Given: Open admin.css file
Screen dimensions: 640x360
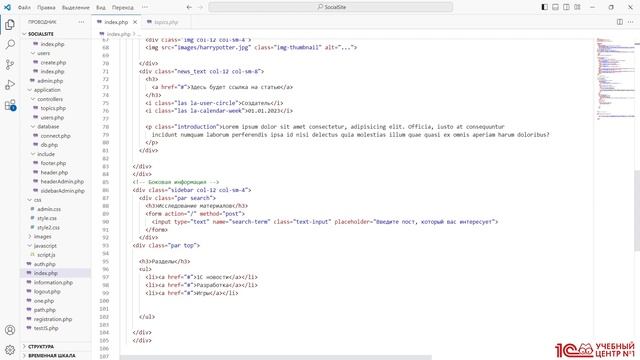Looking at the screenshot, I should 49,209.
